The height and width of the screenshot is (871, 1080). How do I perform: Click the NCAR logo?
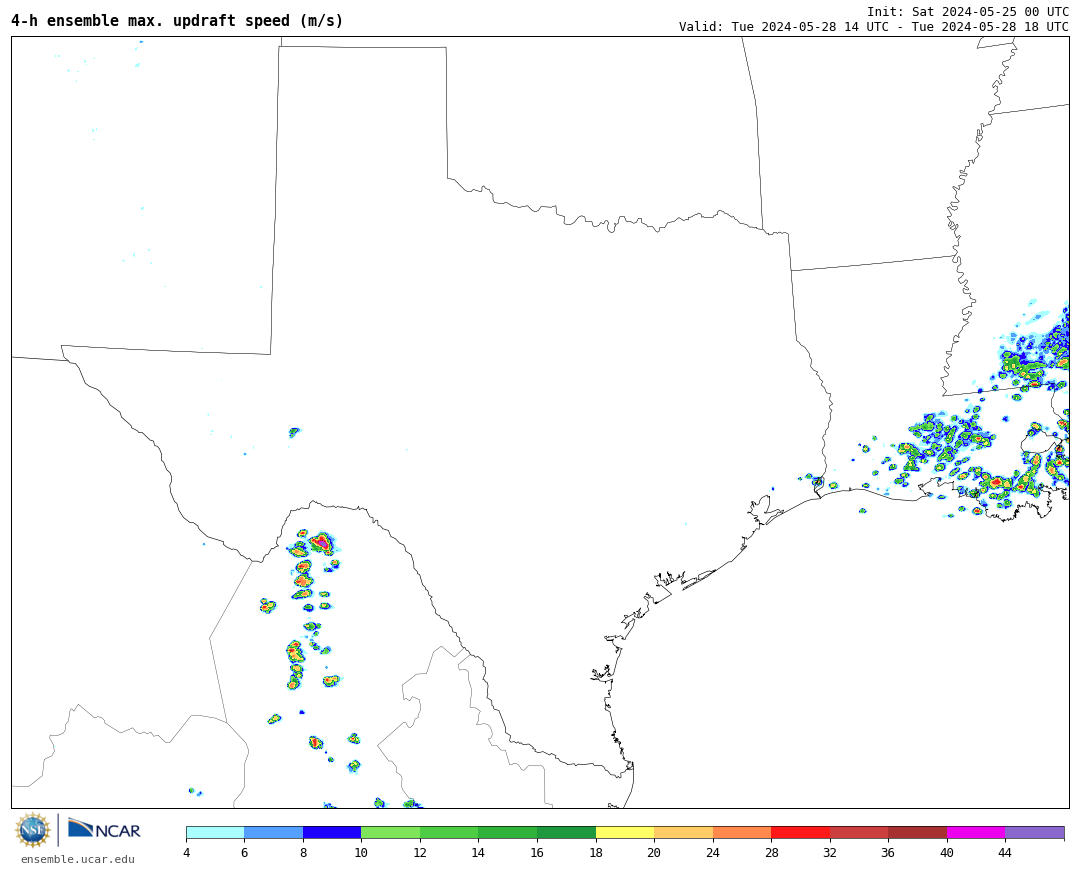(104, 829)
